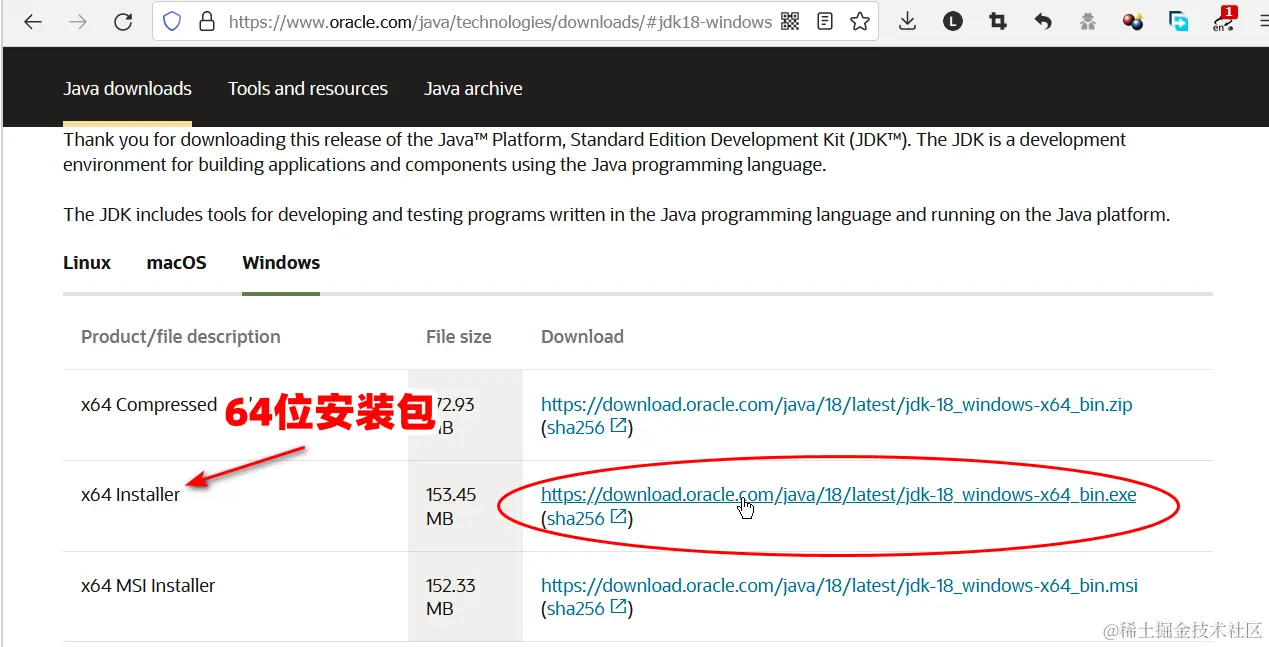Open external sha256 icon for zip file

[619, 427]
